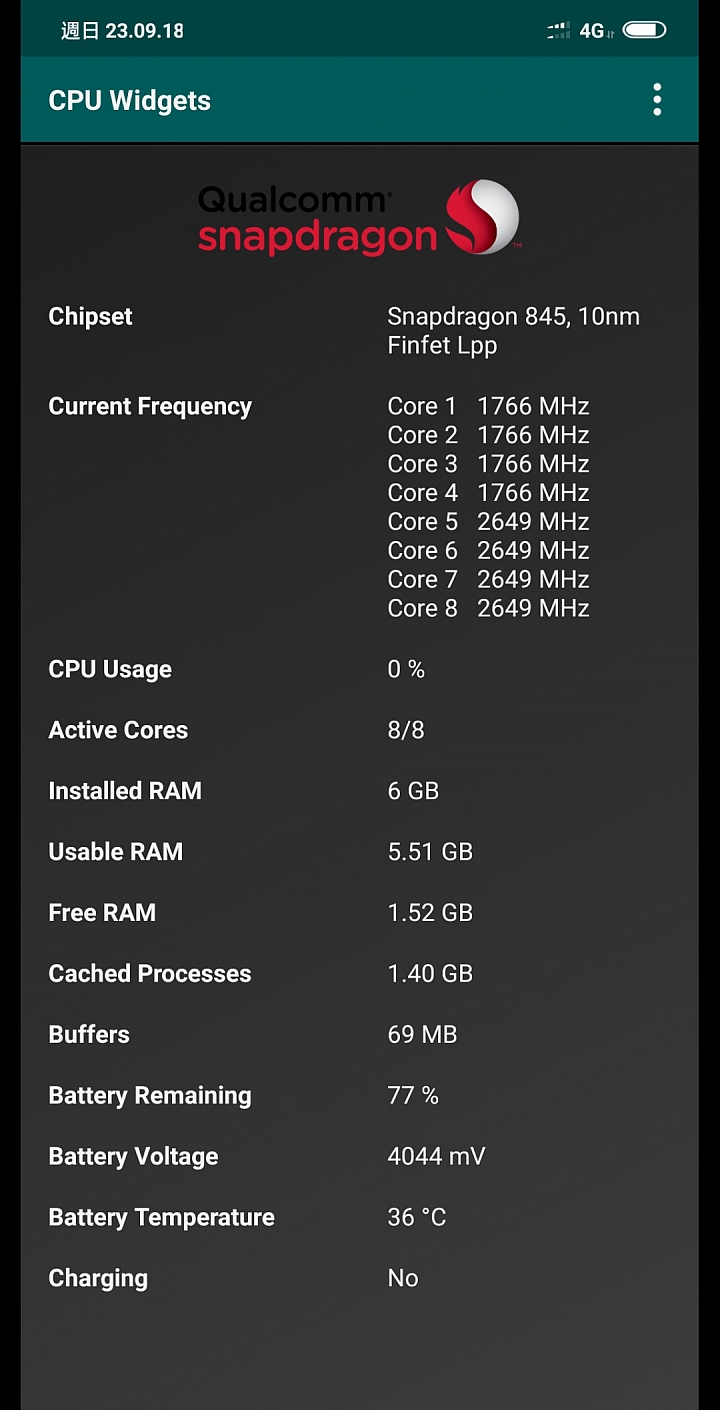Tap the Battery Remaining 77 % value

(413, 1096)
